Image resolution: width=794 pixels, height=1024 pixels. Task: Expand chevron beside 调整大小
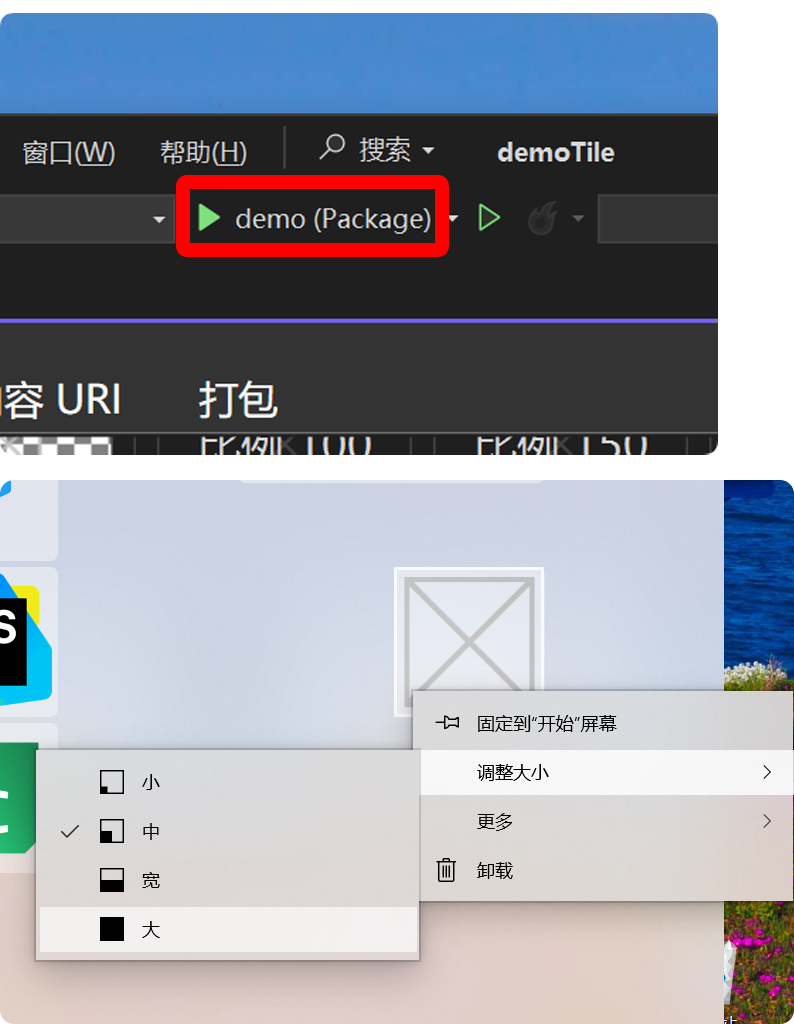[x=767, y=772]
